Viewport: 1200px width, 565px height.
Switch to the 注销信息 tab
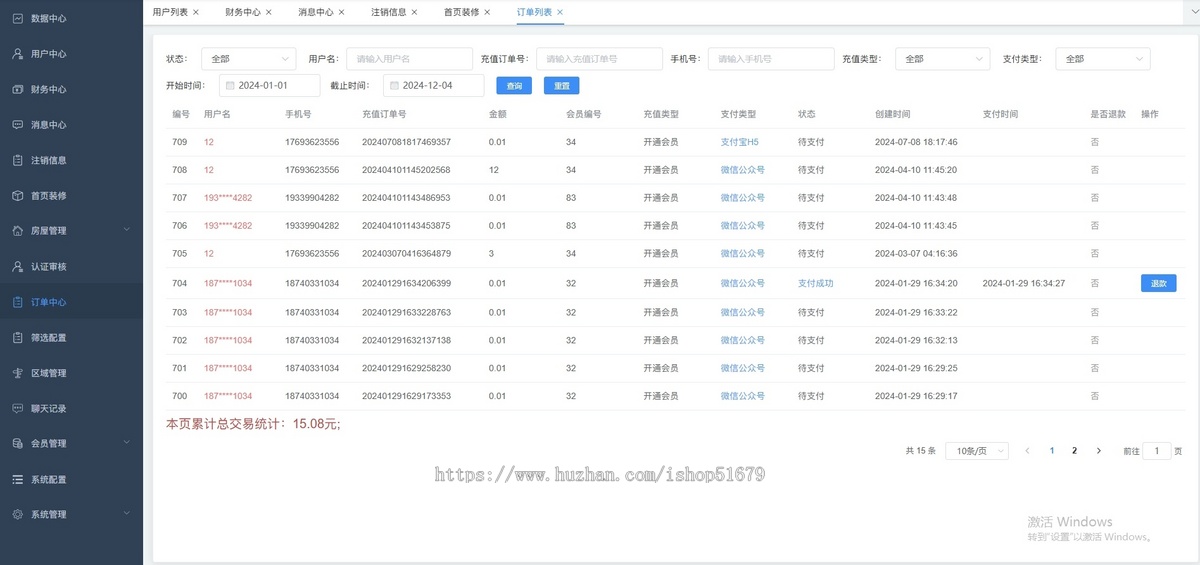pos(388,12)
